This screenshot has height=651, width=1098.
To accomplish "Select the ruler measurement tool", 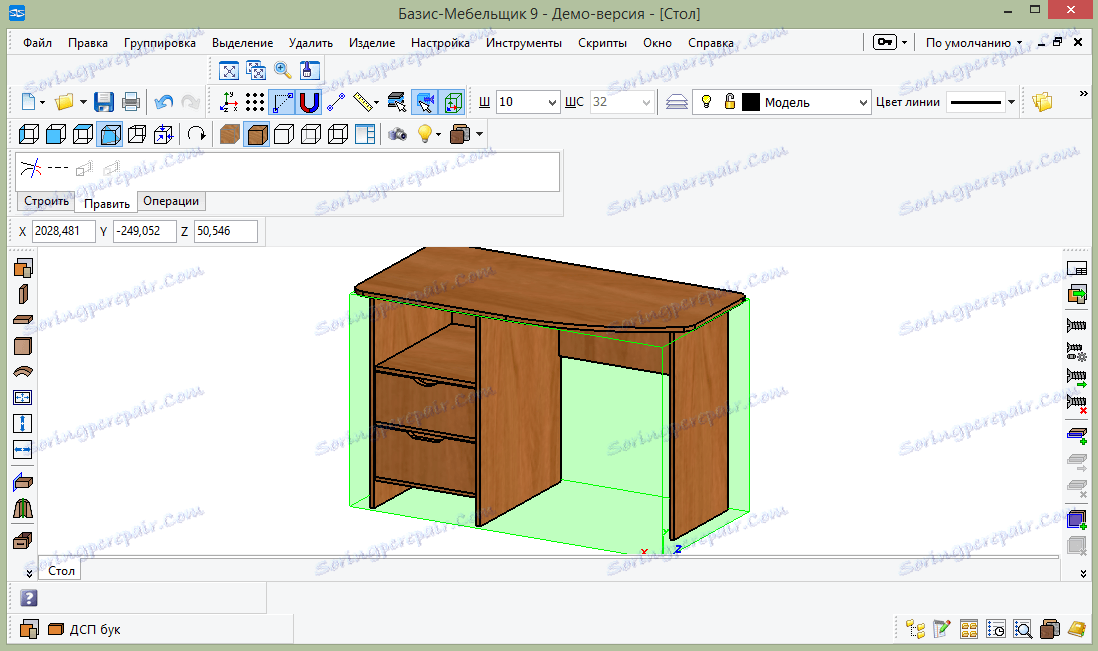I will 364,102.
